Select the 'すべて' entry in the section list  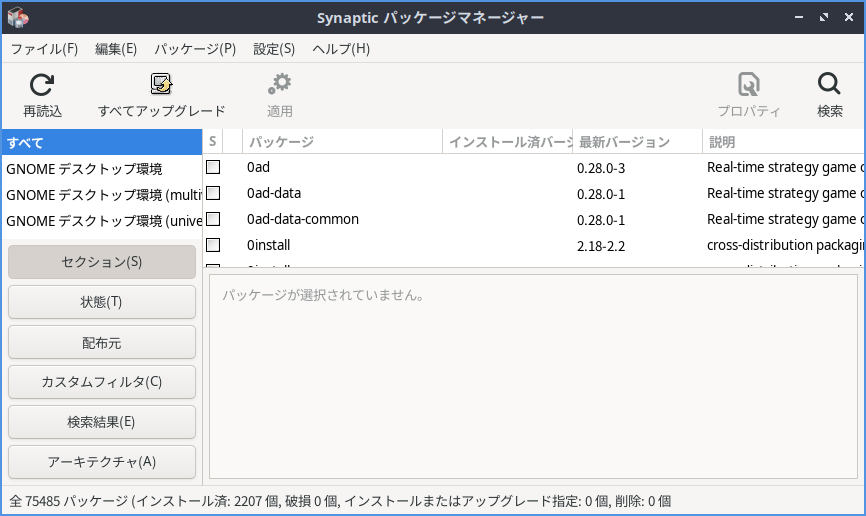click(x=100, y=143)
